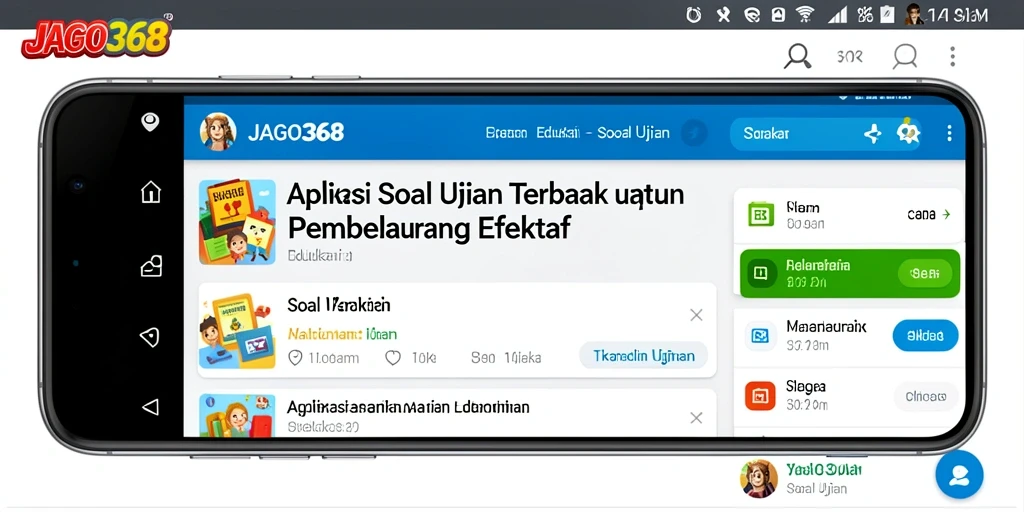Open the three-dot menu in the top bar
1024x512 pixels.
(953, 57)
